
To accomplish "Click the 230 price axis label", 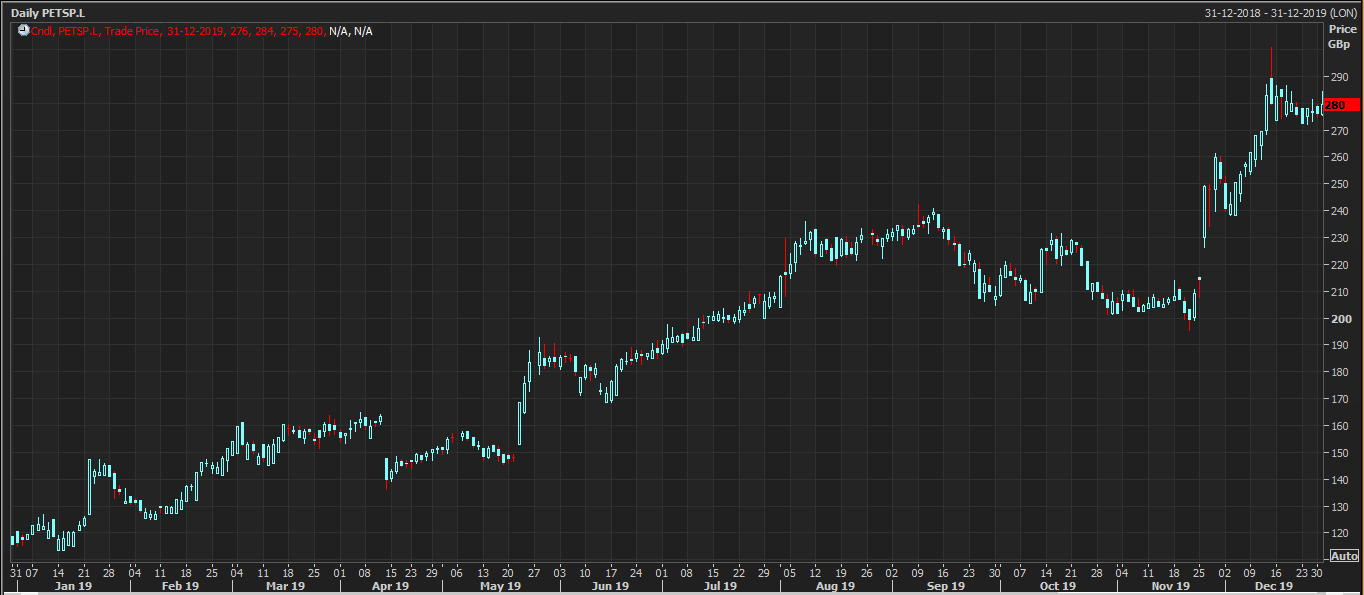I will (x=1340, y=238).
